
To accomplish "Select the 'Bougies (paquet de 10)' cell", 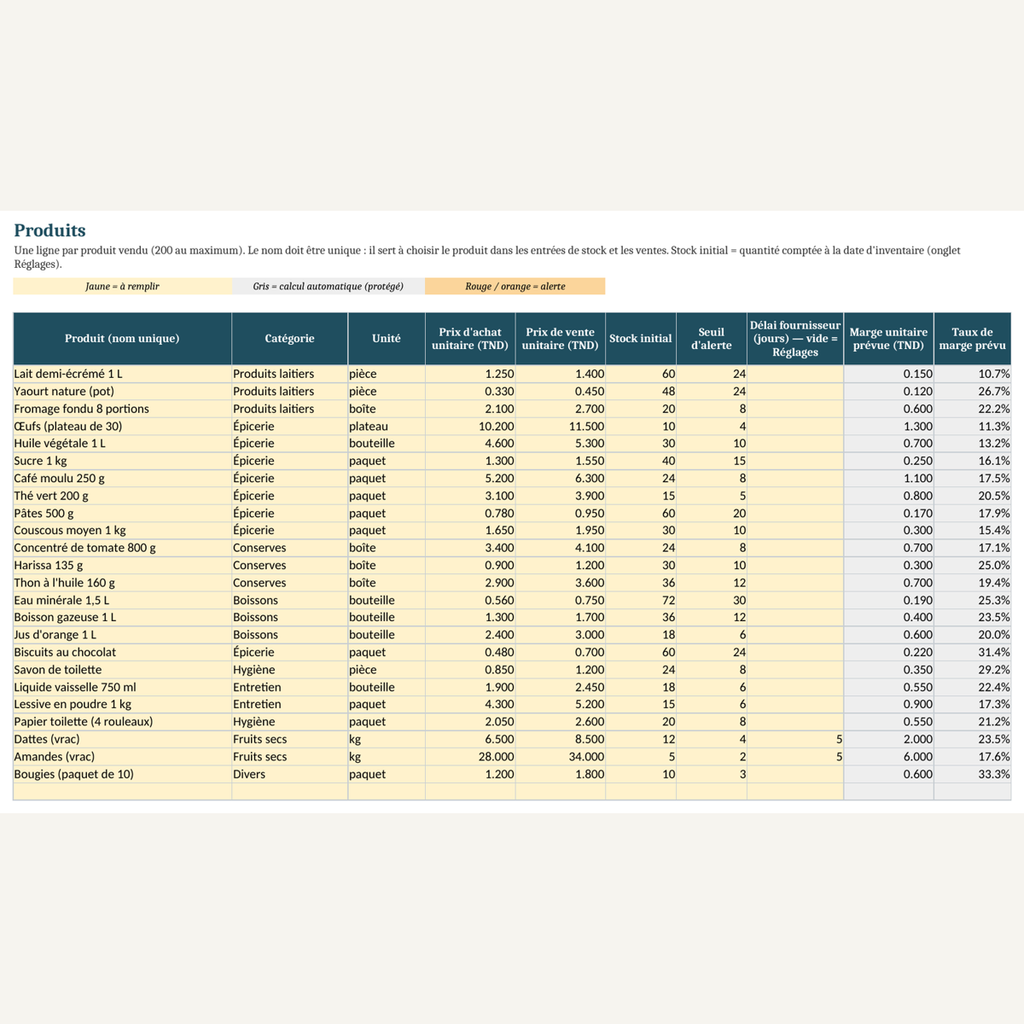I will (122, 774).
